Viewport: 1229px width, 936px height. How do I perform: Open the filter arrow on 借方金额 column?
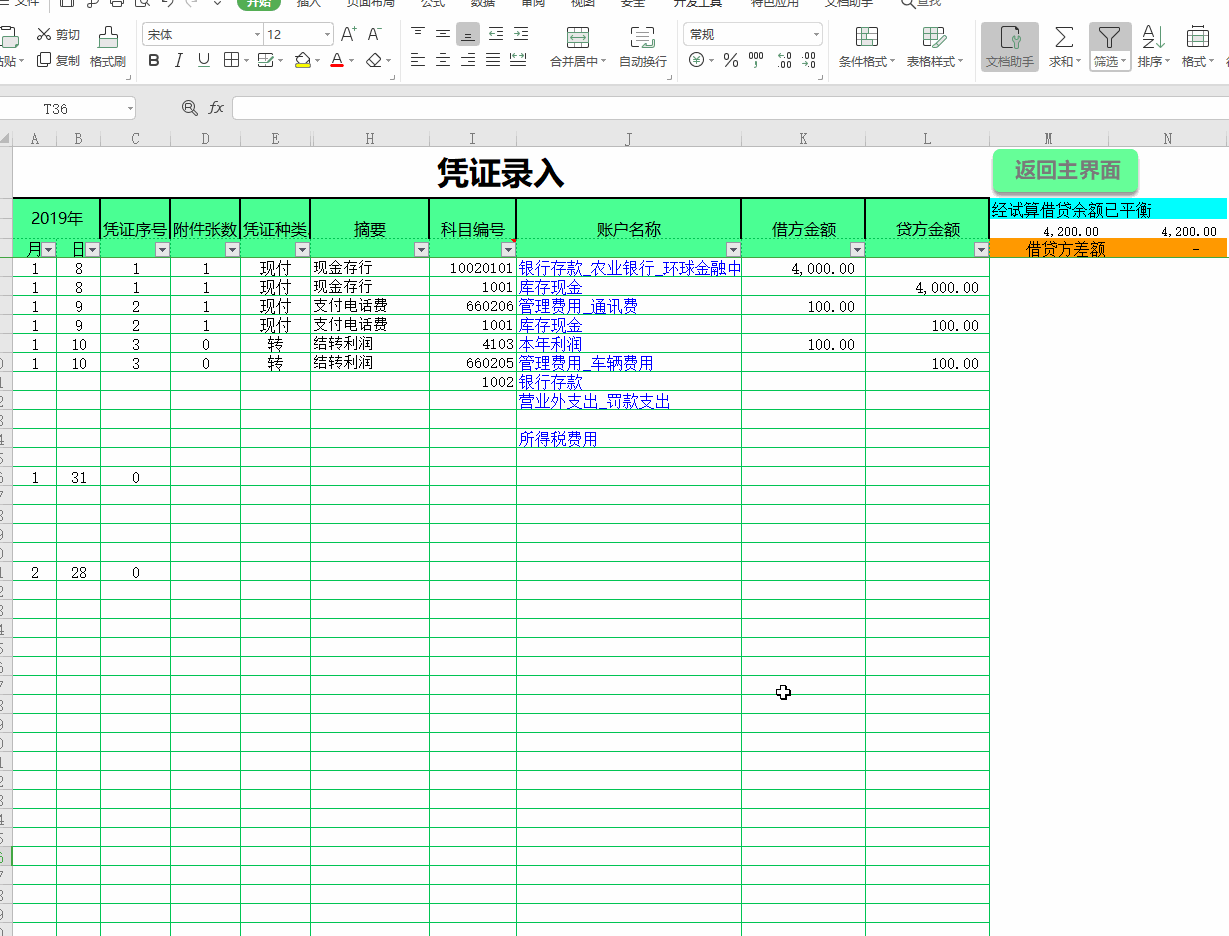tap(857, 248)
